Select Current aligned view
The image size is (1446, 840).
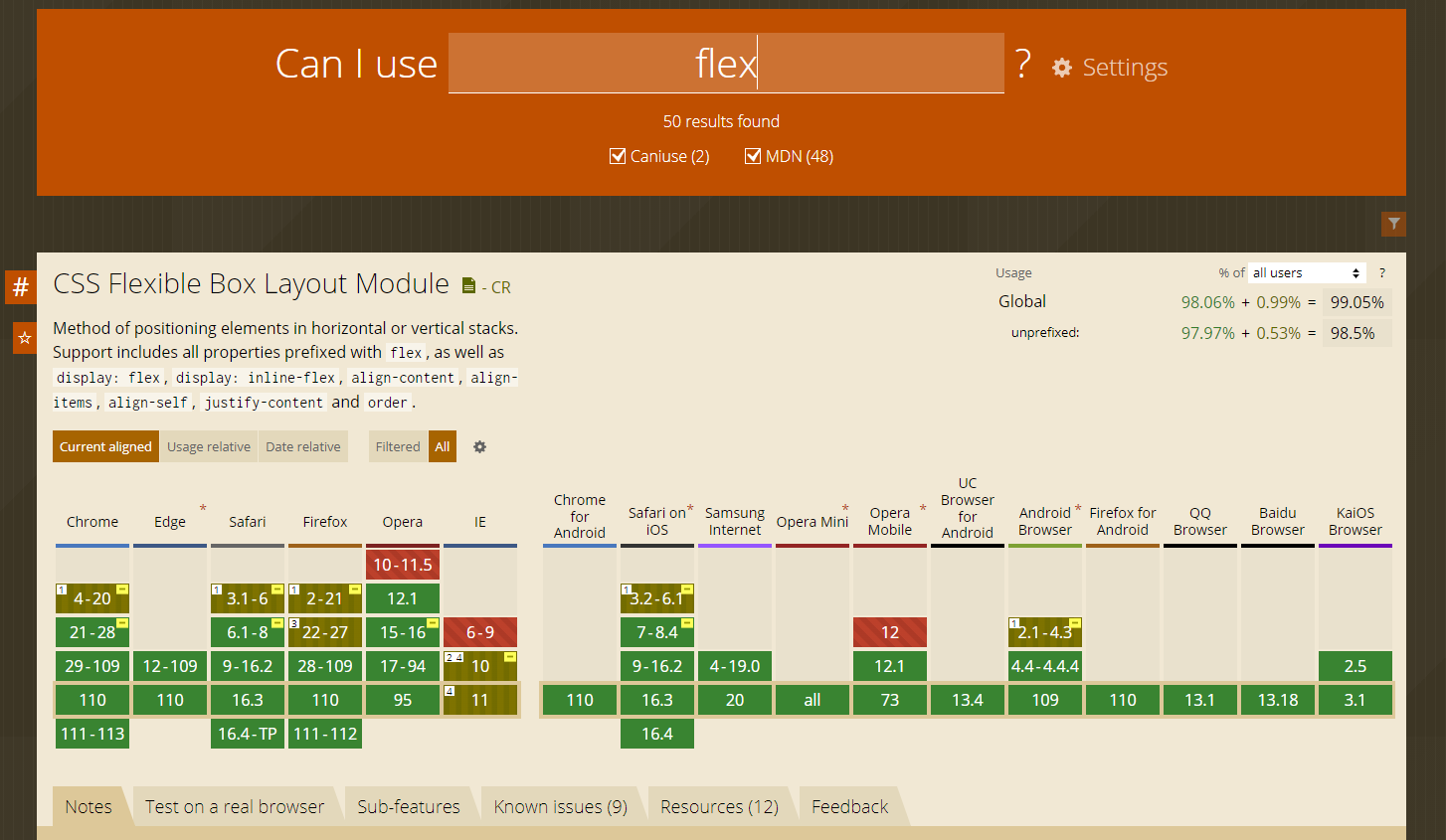click(105, 446)
